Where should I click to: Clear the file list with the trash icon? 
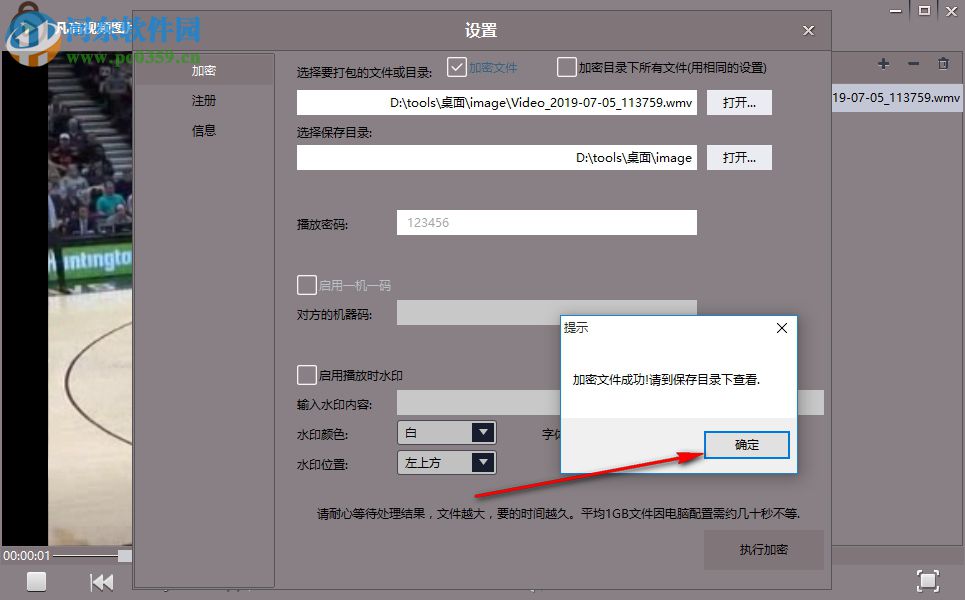pyautogui.click(x=943, y=63)
